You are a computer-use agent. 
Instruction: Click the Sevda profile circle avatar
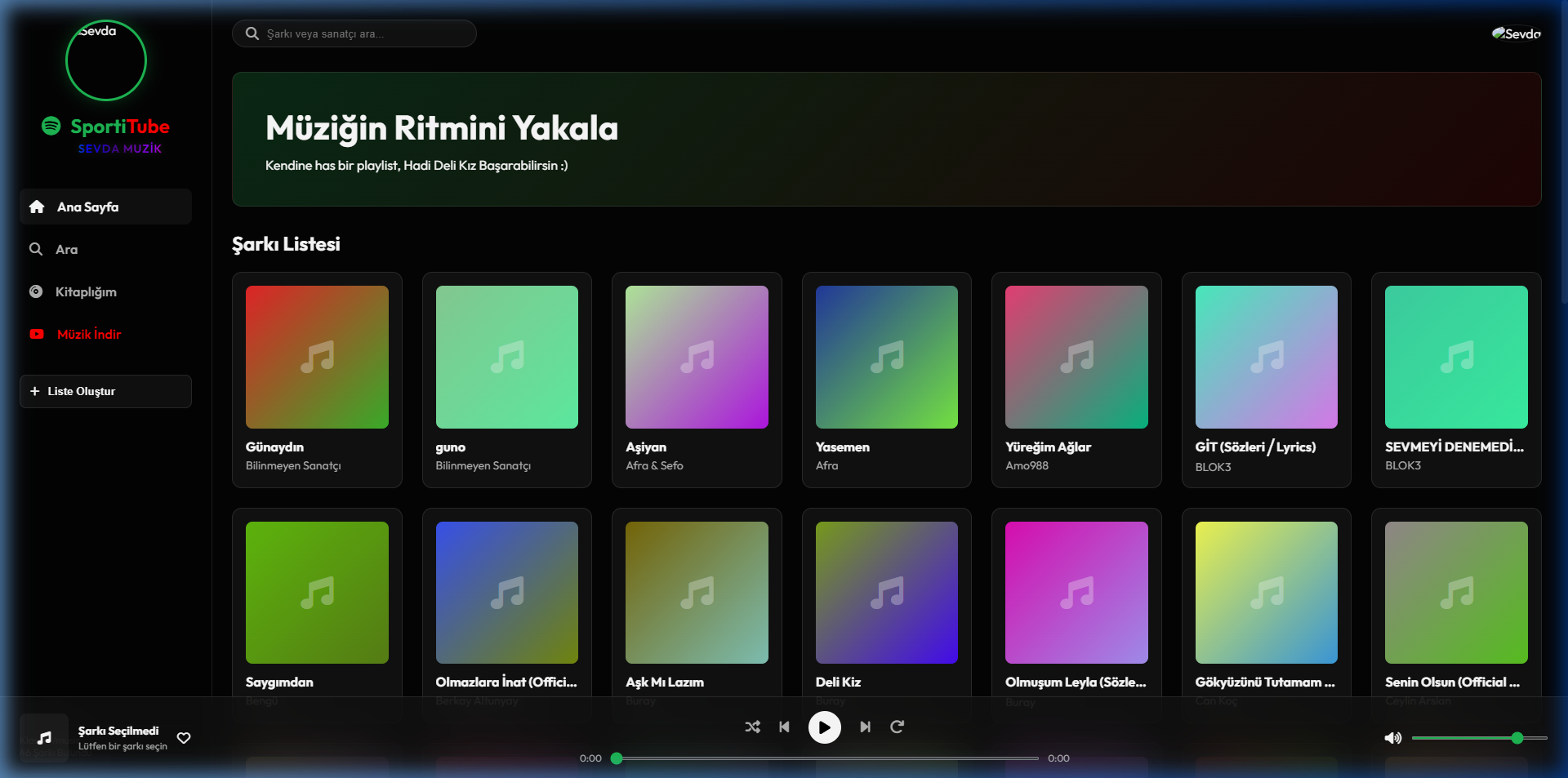click(106, 60)
